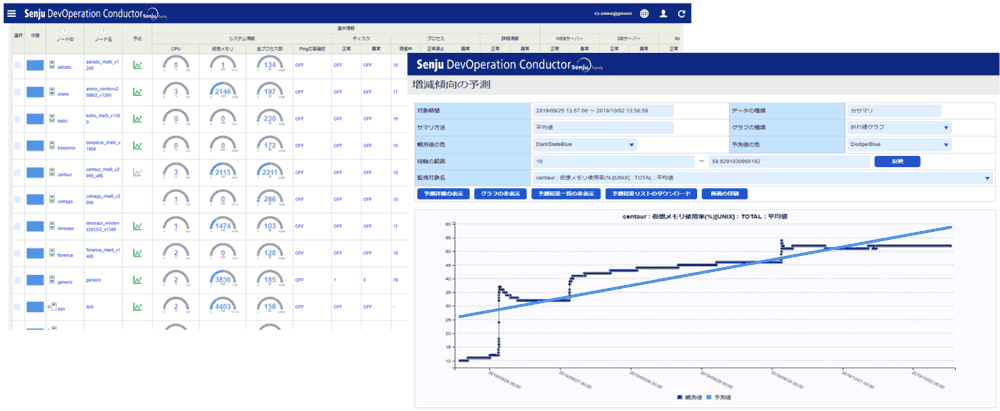Open the user account icon in header
This screenshot has height=411, width=1000.
[663, 13]
